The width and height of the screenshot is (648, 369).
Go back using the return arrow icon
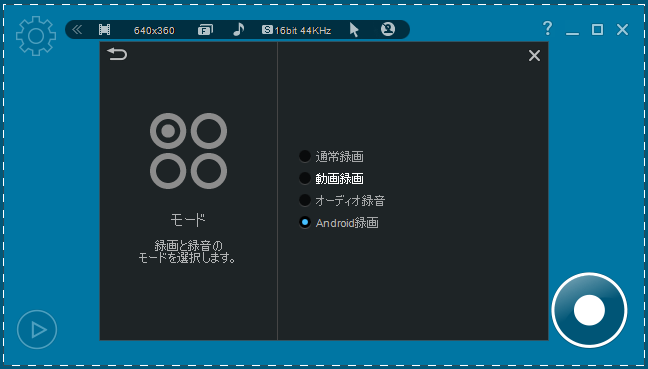point(117,54)
